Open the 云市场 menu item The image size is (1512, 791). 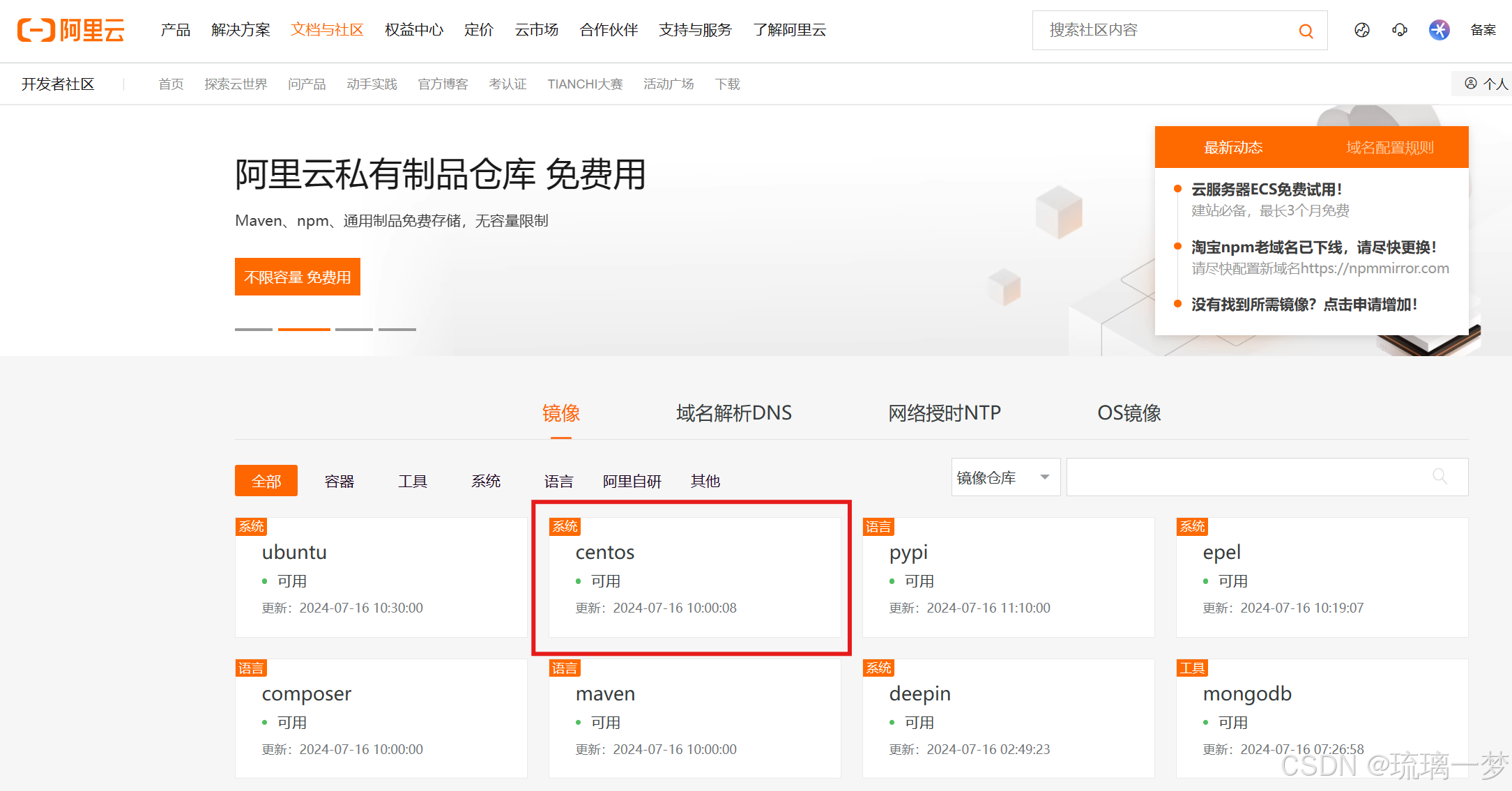[536, 30]
